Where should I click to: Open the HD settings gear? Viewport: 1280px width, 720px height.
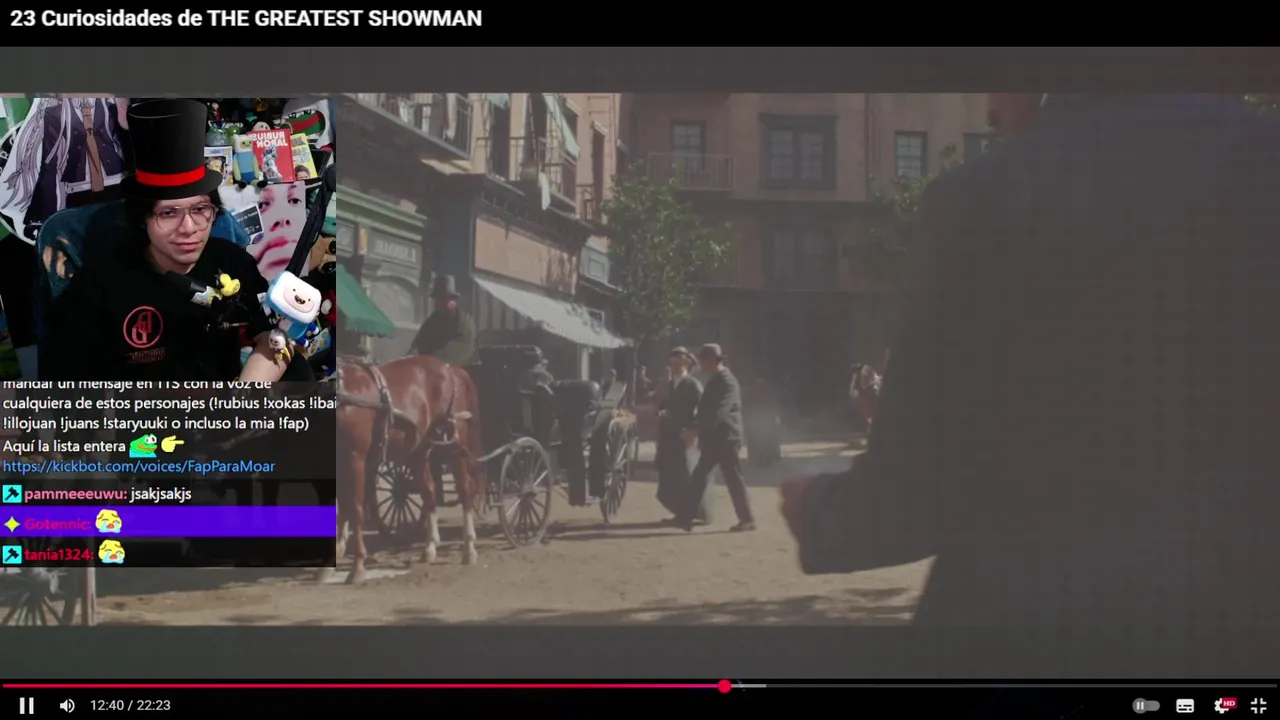point(1224,706)
